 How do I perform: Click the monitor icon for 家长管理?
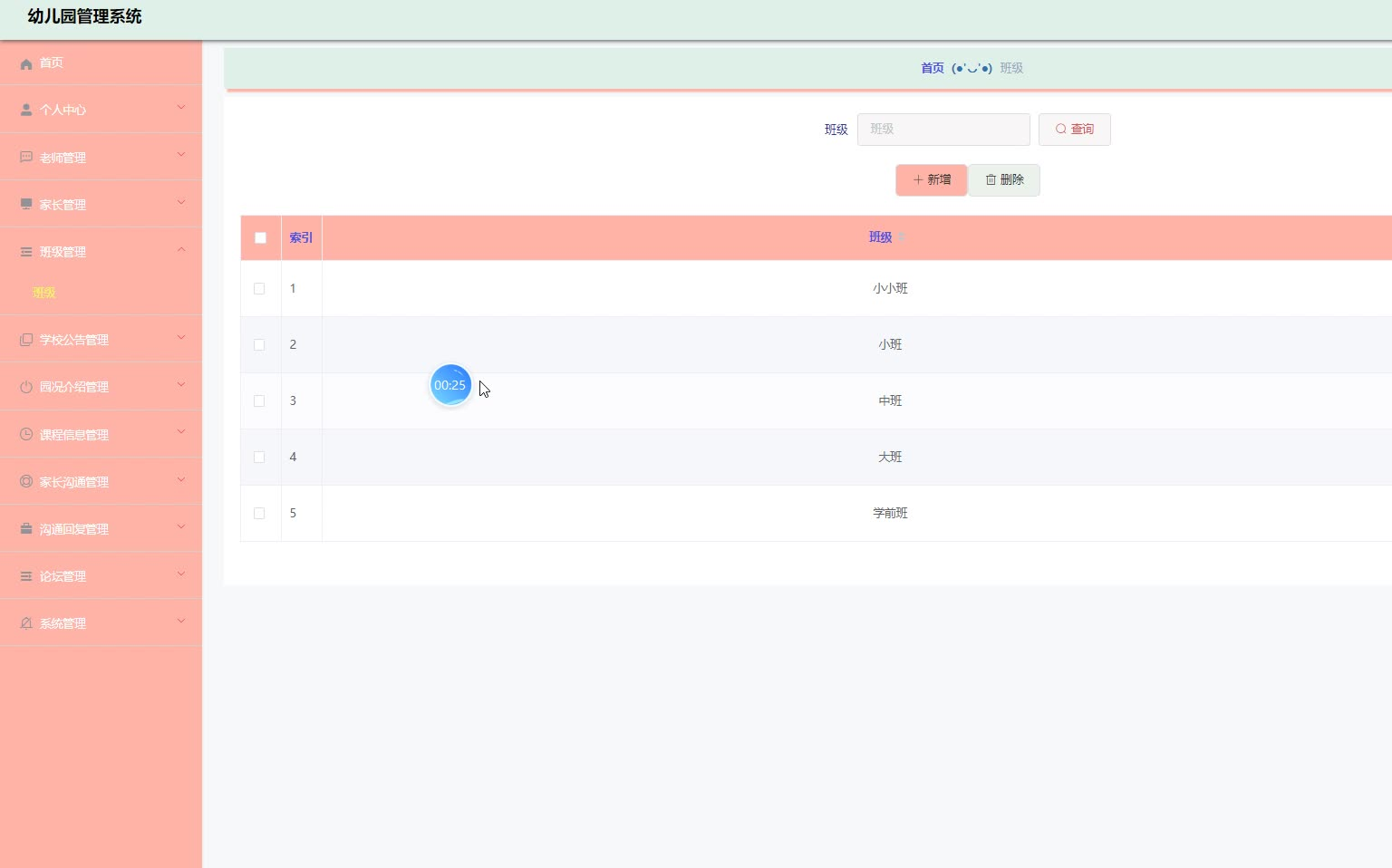26,204
